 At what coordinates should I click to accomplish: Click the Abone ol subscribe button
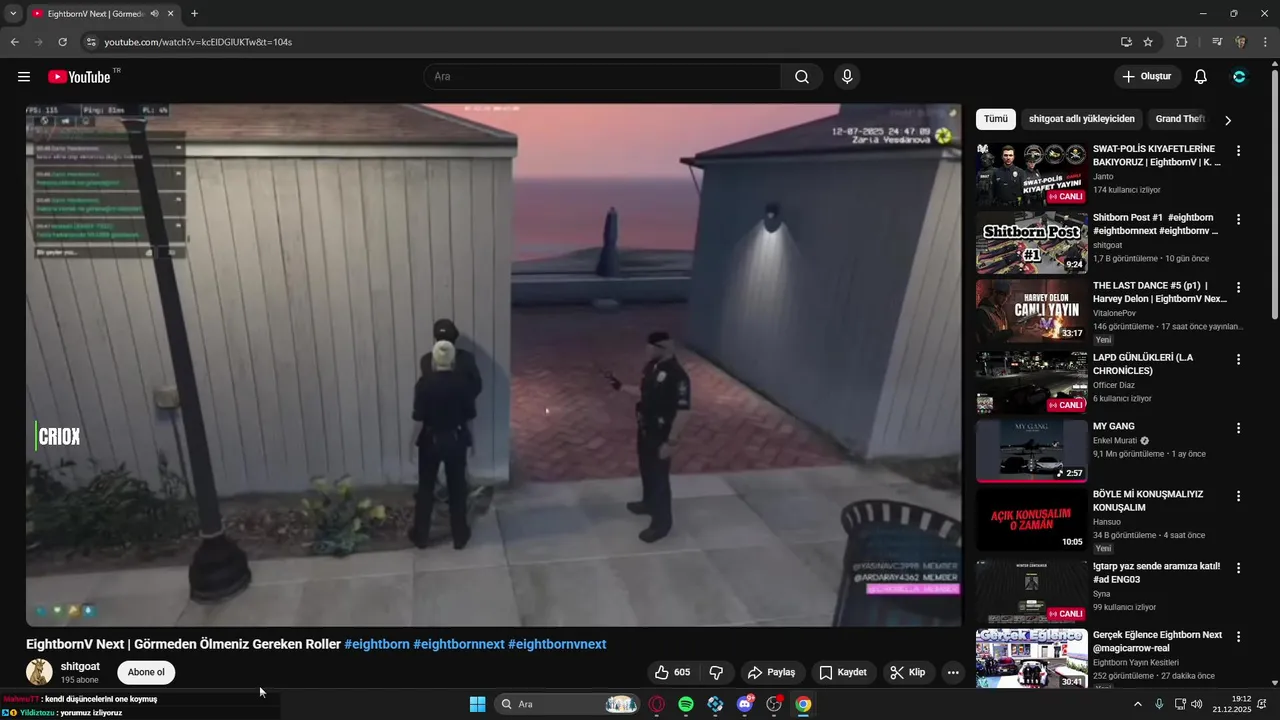coord(146,672)
